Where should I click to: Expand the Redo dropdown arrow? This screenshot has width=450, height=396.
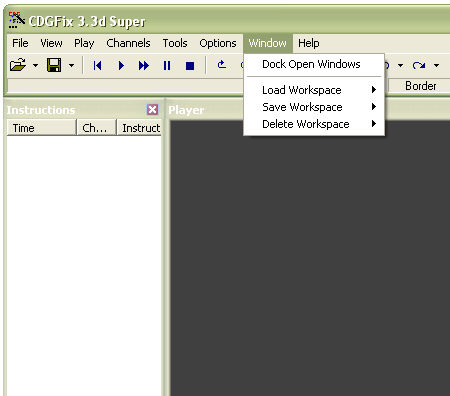(436, 65)
